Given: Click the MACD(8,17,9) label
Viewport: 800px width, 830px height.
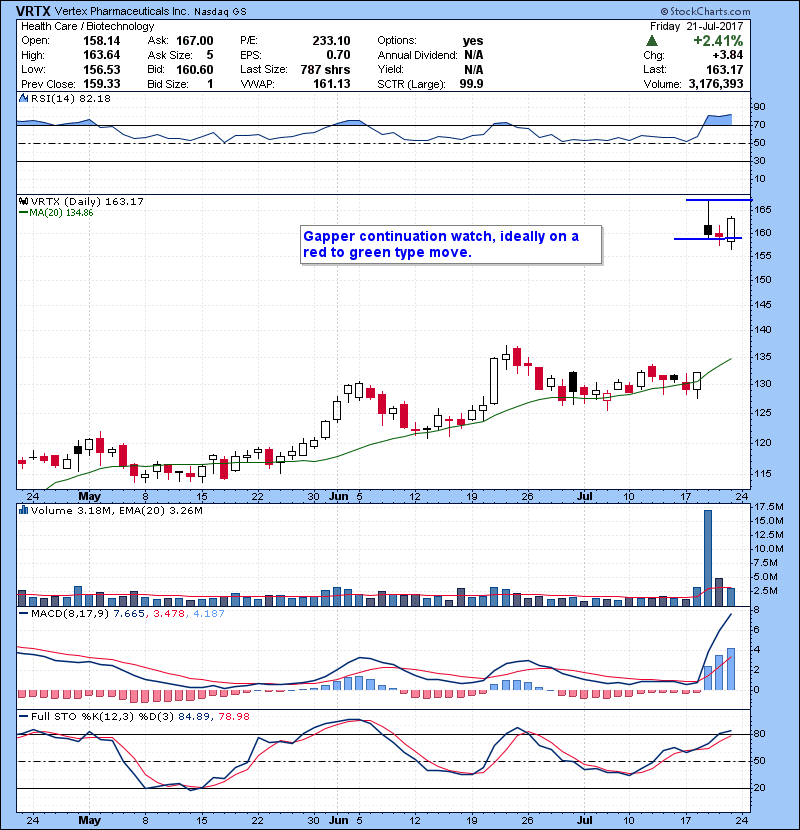Looking at the screenshot, I should click(x=70, y=614).
